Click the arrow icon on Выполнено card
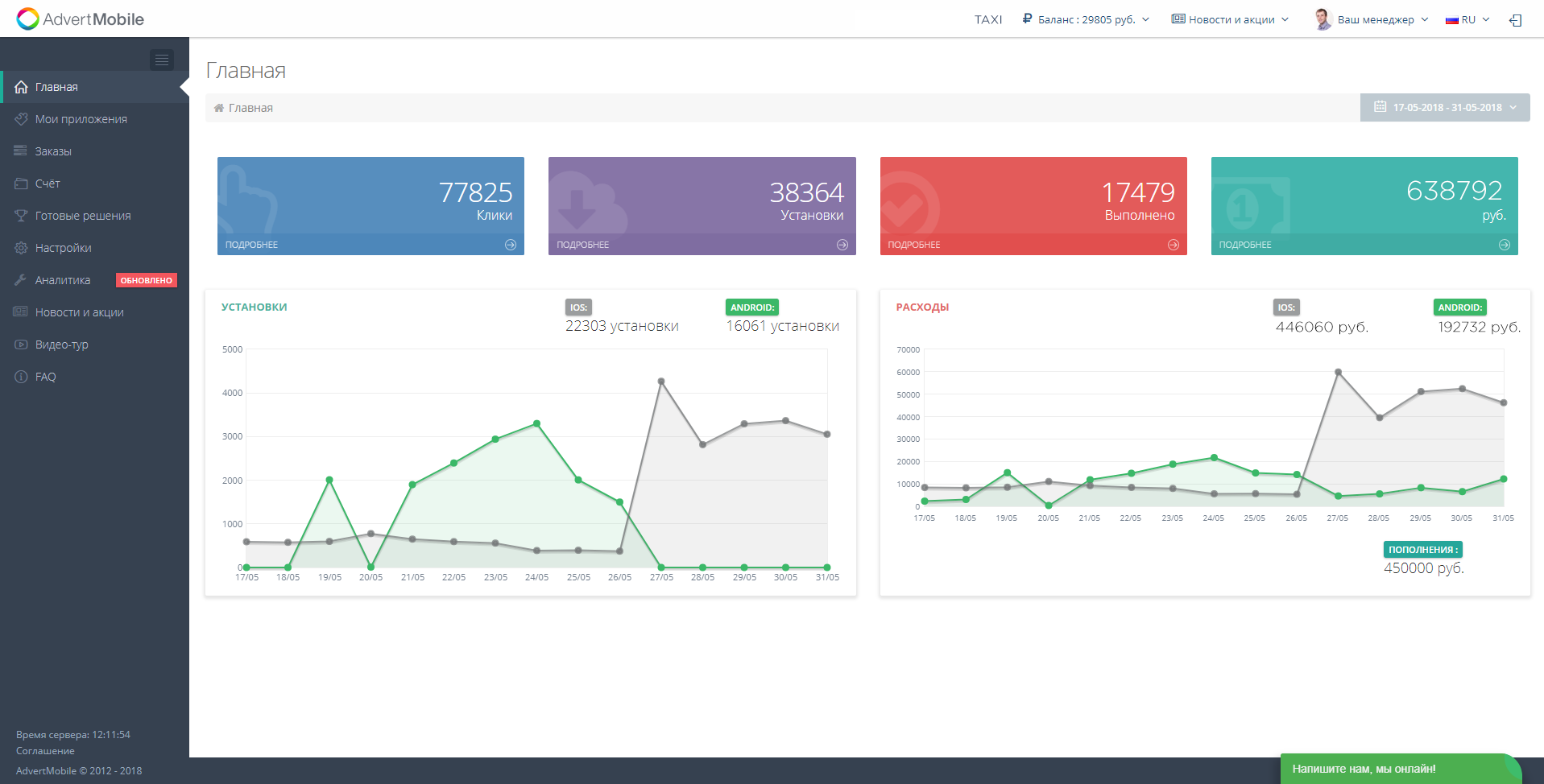 click(1173, 245)
